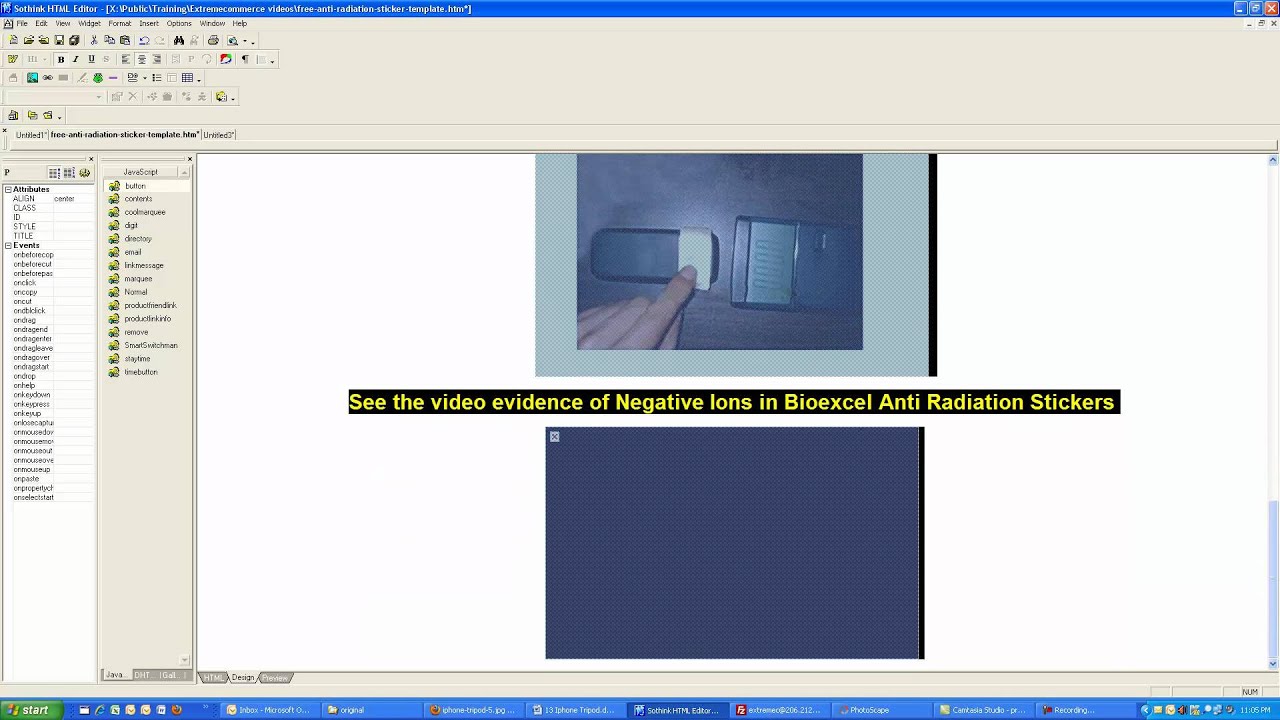This screenshot has width=1280, height=720.
Task: Click the Undo arrow icon
Action: pos(144,41)
